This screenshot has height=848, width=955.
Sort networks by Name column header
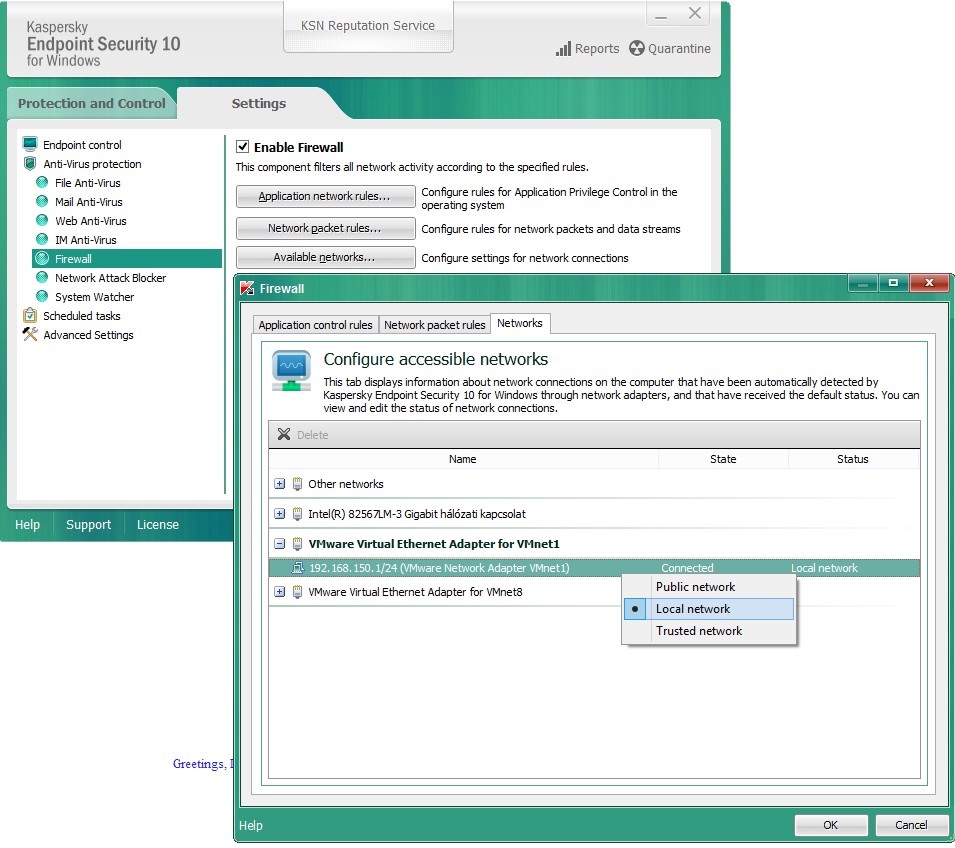point(463,459)
